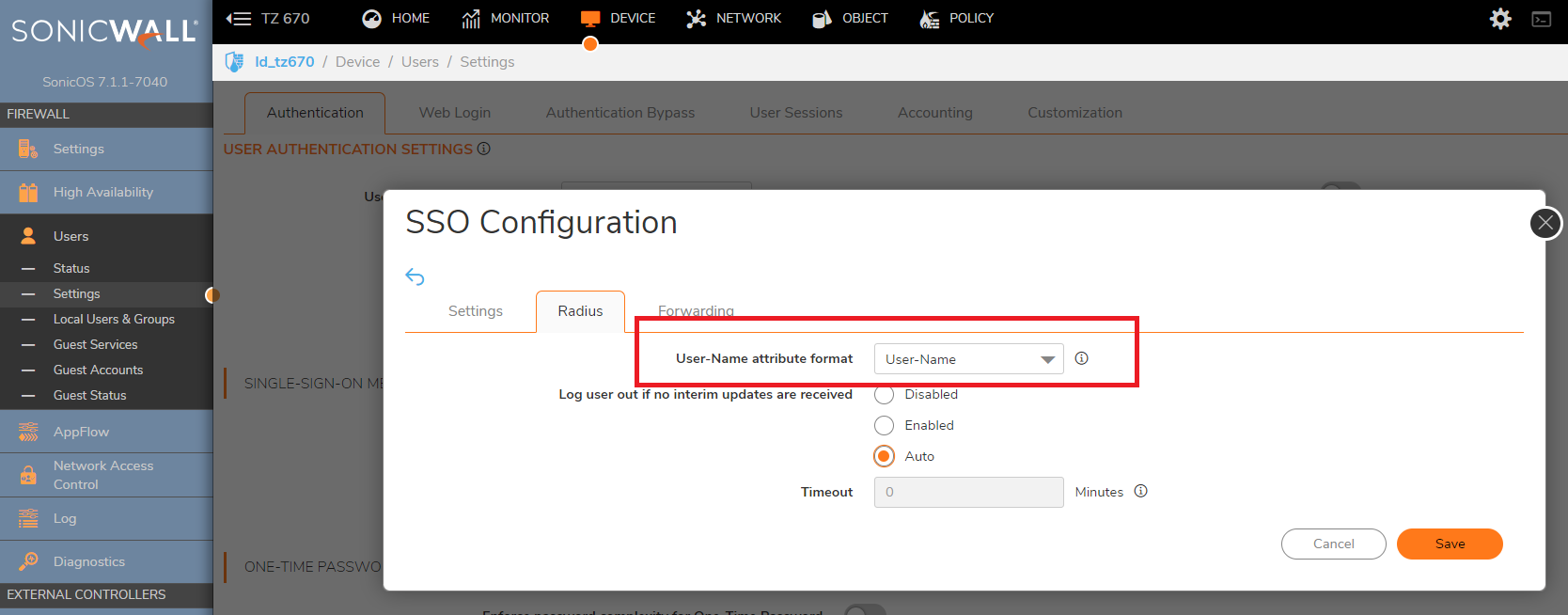Select the Disabled radio button

pos(884,395)
